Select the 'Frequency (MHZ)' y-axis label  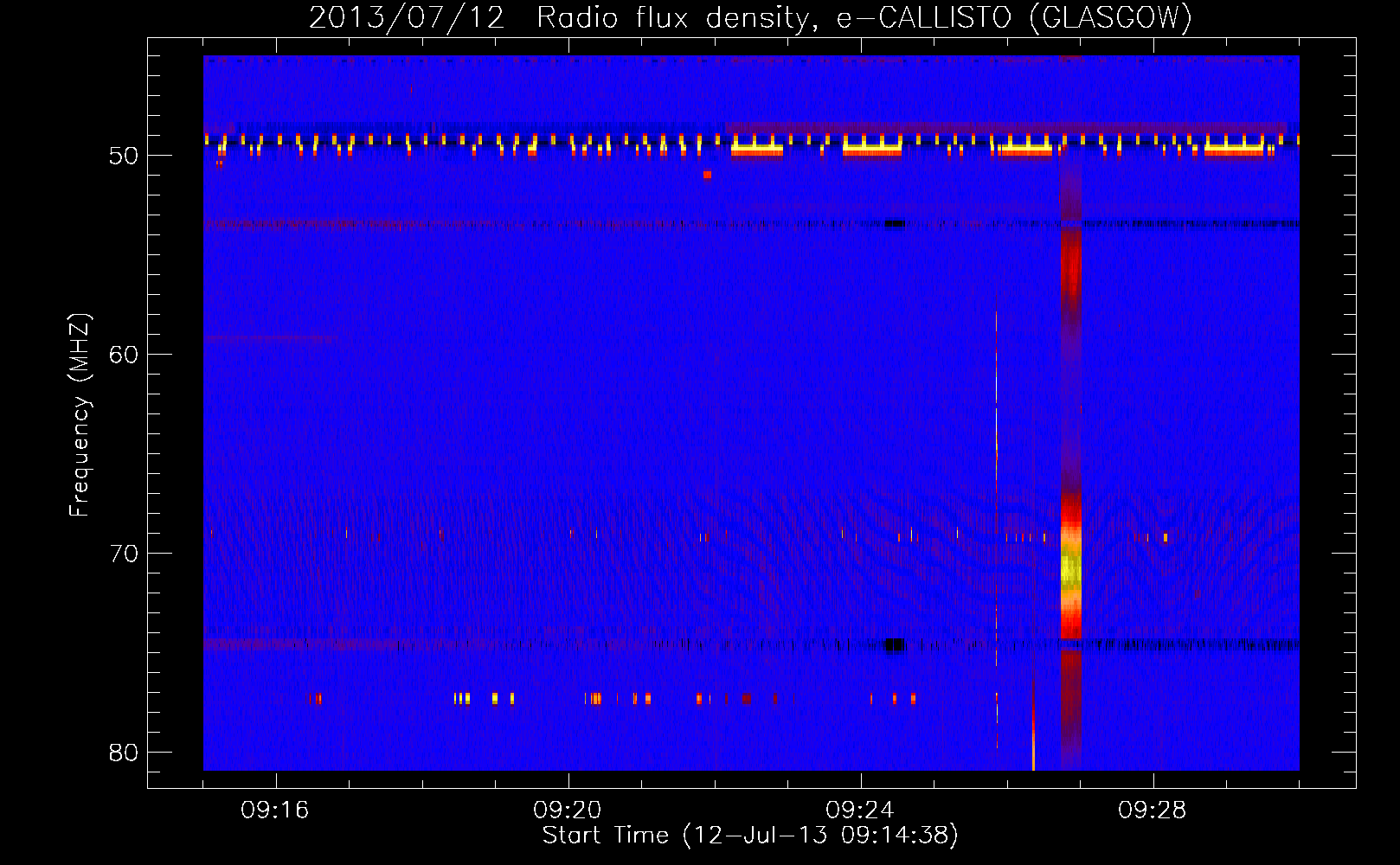tap(79, 415)
